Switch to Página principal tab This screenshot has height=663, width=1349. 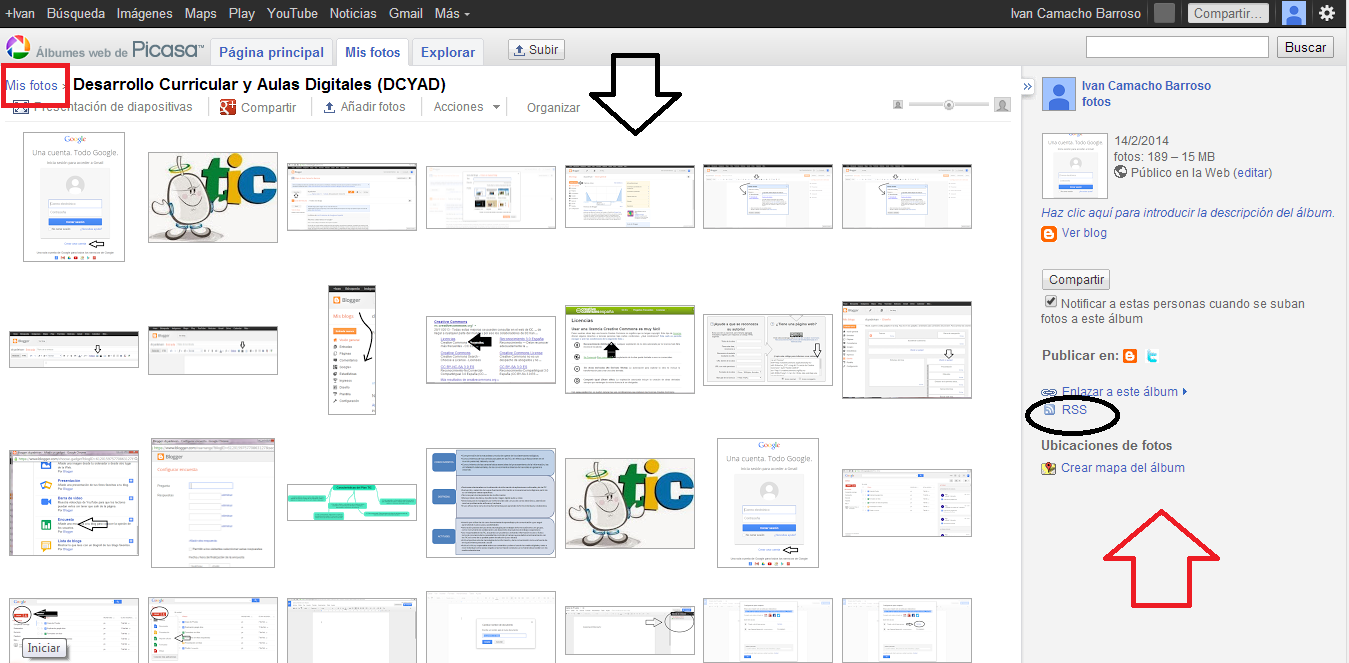(x=272, y=52)
